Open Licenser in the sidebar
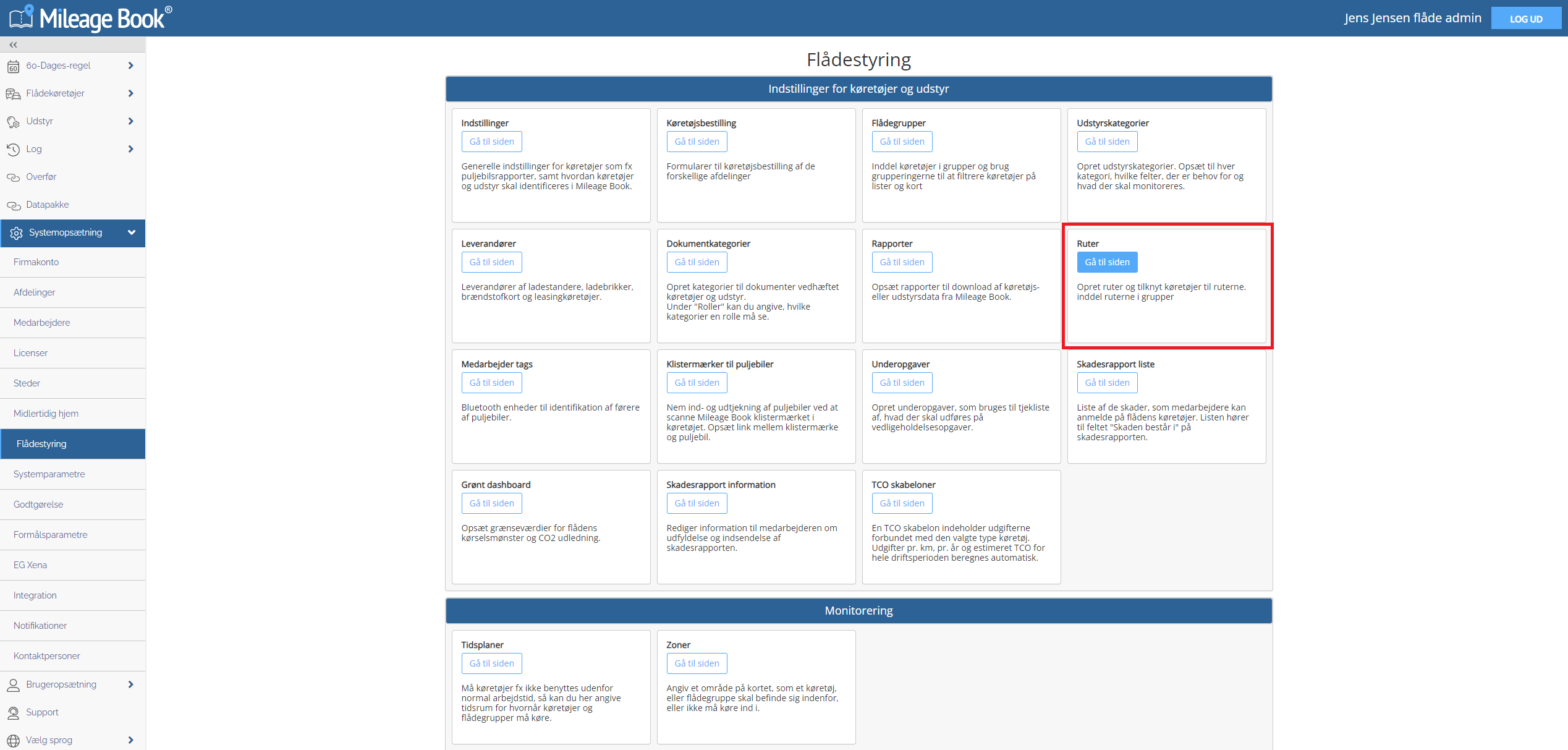The height and width of the screenshot is (750, 1568). click(73, 353)
